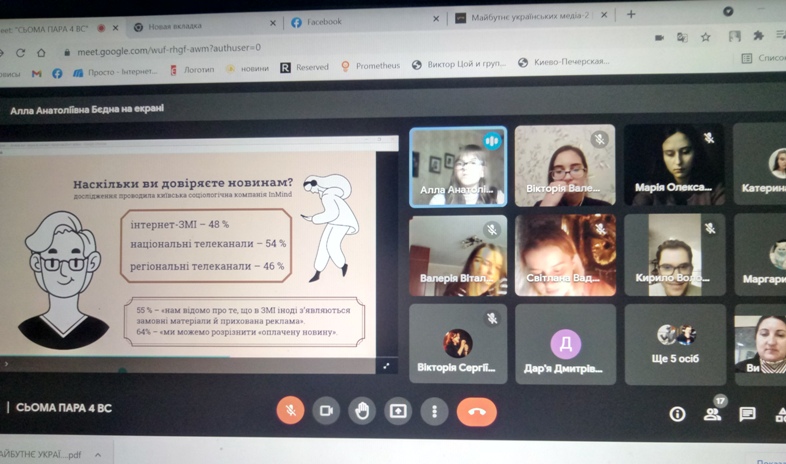Leave the call with red hang-up button
This screenshot has height=464, width=786.
(x=477, y=412)
